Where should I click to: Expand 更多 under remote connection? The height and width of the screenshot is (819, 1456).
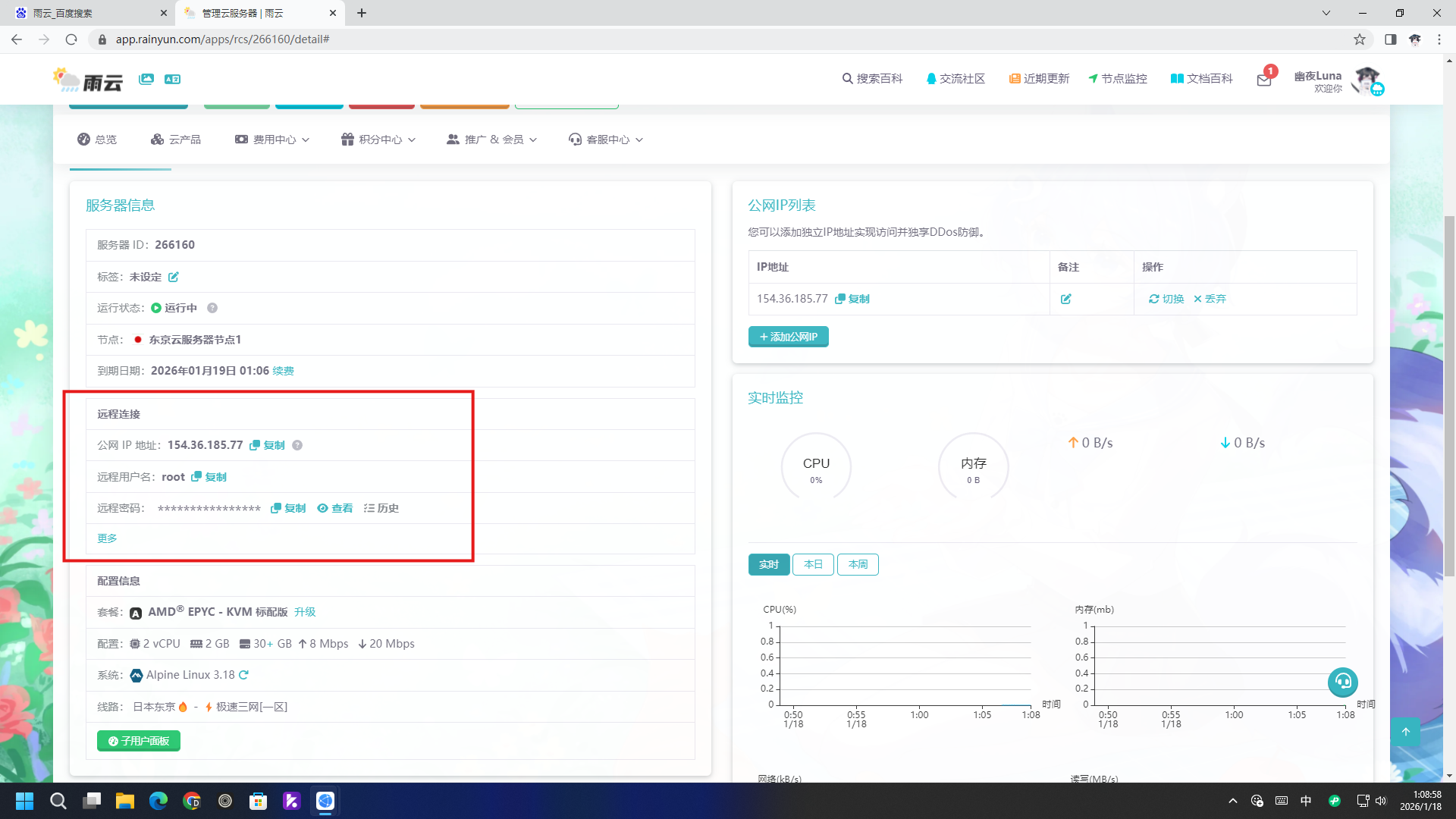tap(107, 538)
